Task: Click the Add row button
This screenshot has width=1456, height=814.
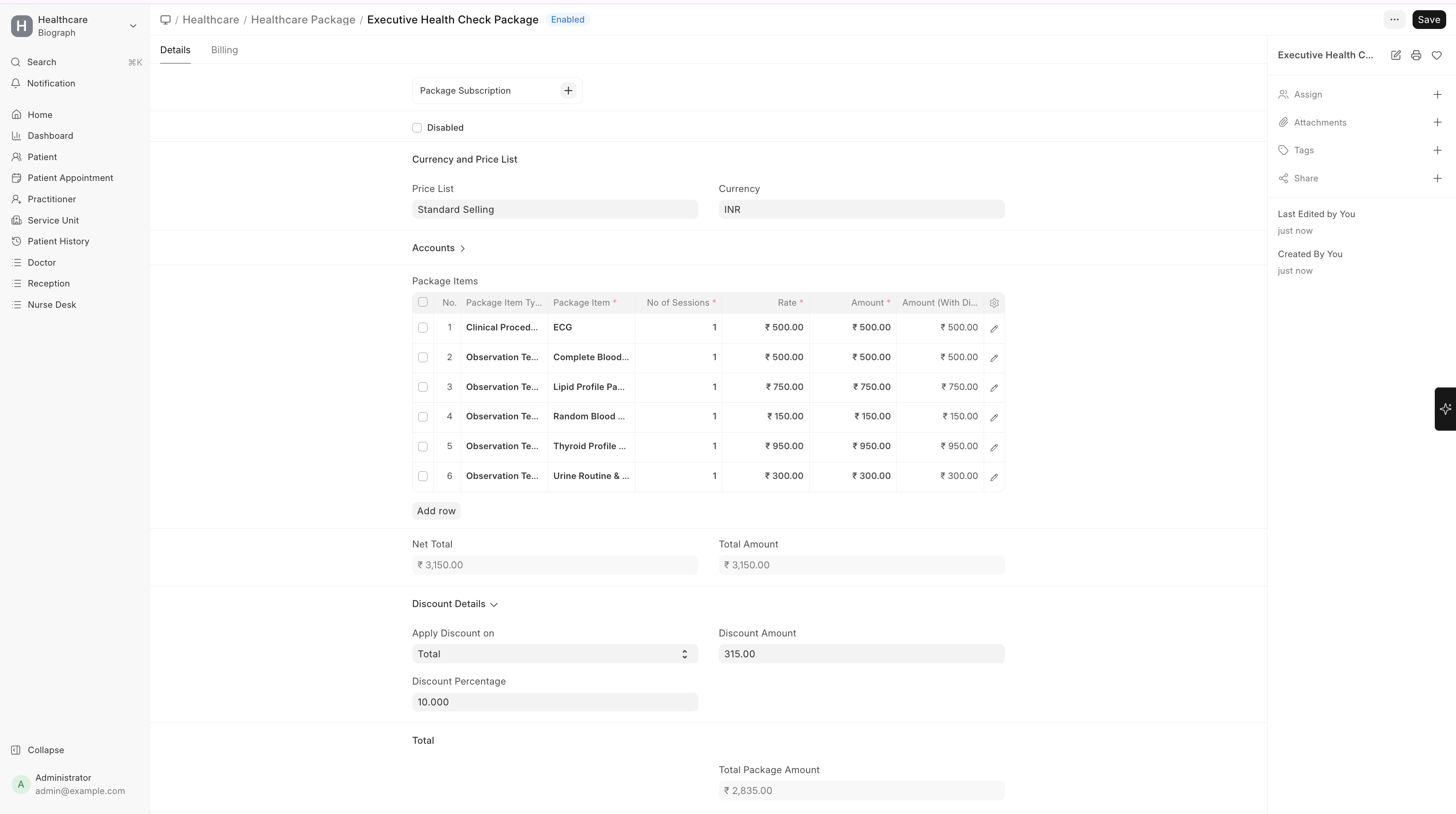Action: coord(436,511)
